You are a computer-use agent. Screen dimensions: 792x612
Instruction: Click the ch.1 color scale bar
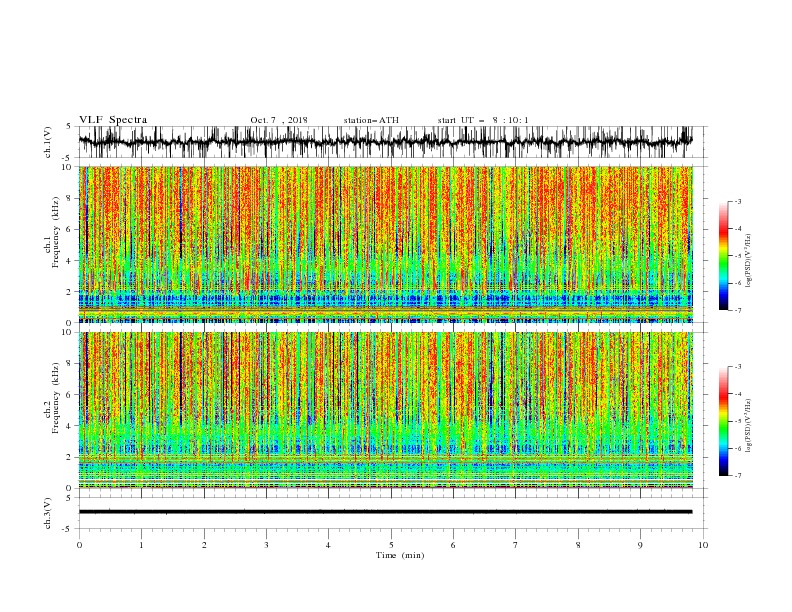tap(724, 256)
